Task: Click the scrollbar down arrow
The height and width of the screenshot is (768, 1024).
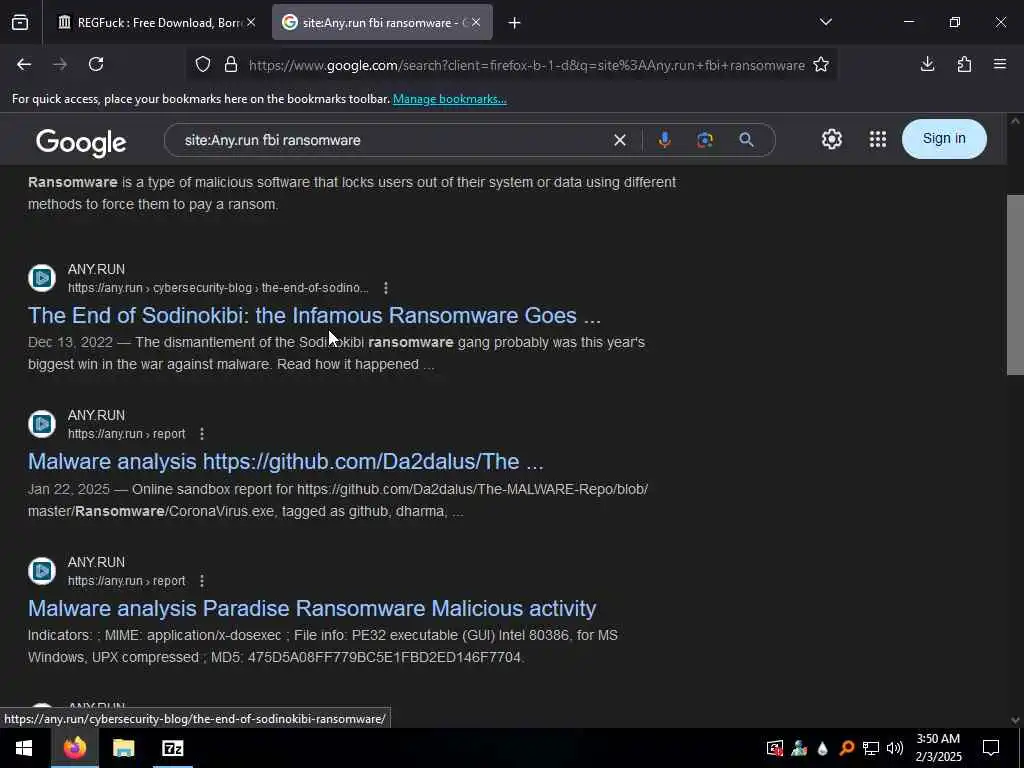Action: click(x=1015, y=720)
